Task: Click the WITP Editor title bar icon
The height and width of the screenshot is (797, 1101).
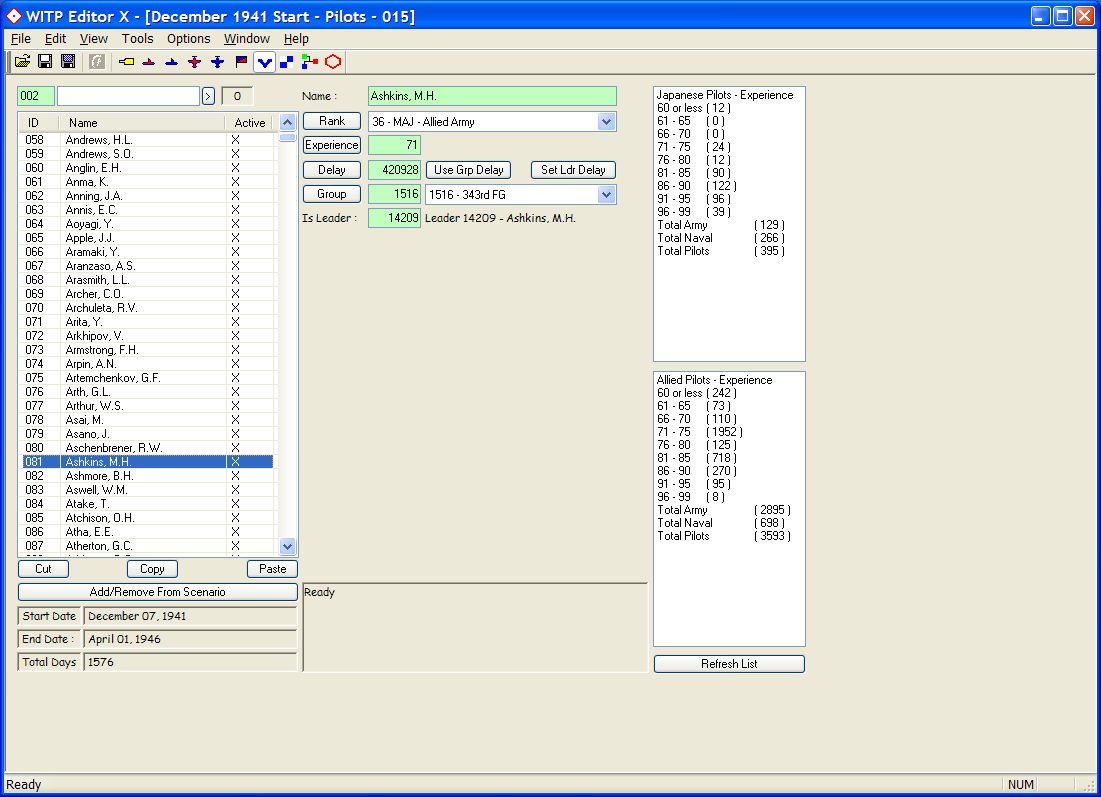Action: coord(13,15)
